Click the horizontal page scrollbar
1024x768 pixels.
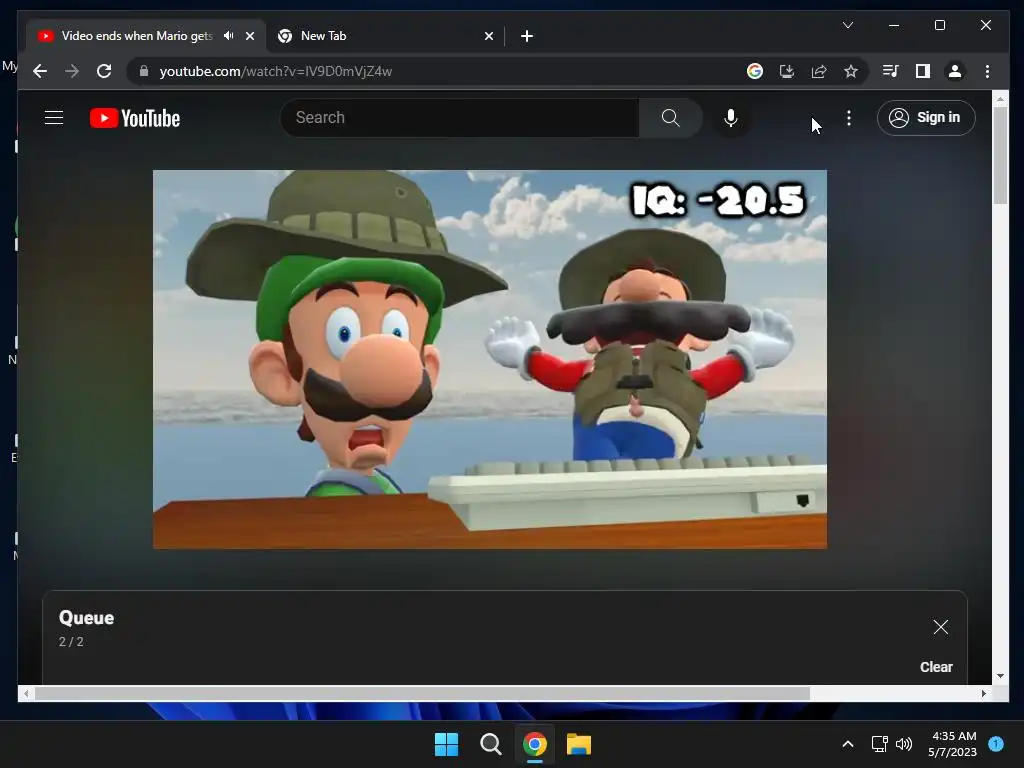tap(422, 694)
